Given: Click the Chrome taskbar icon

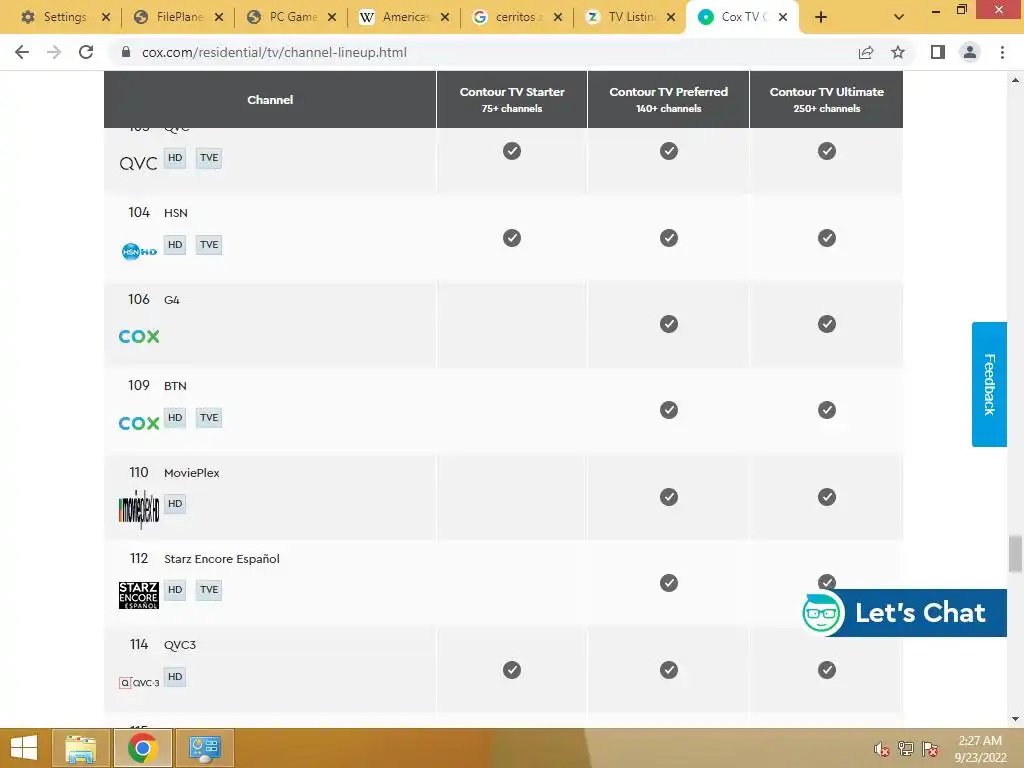Looking at the screenshot, I should 142,748.
